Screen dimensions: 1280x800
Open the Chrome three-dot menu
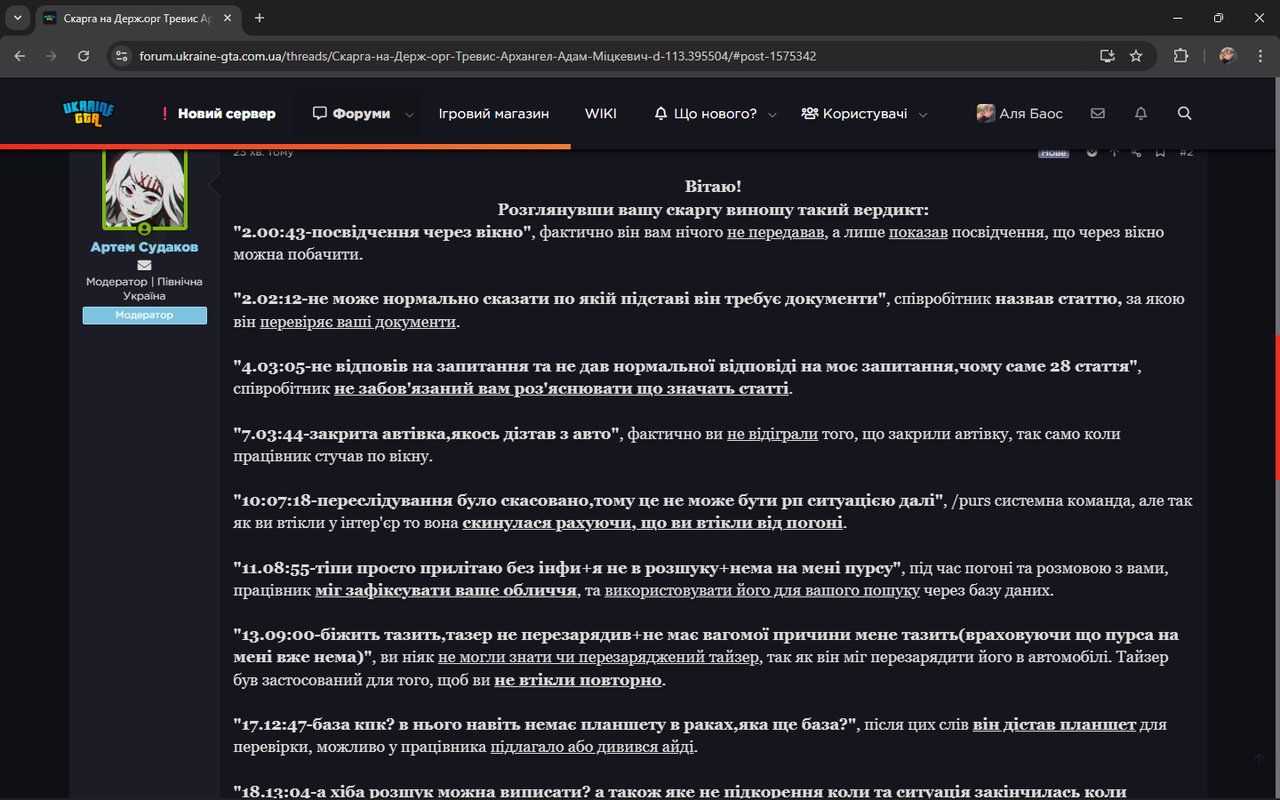[x=1259, y=56]
